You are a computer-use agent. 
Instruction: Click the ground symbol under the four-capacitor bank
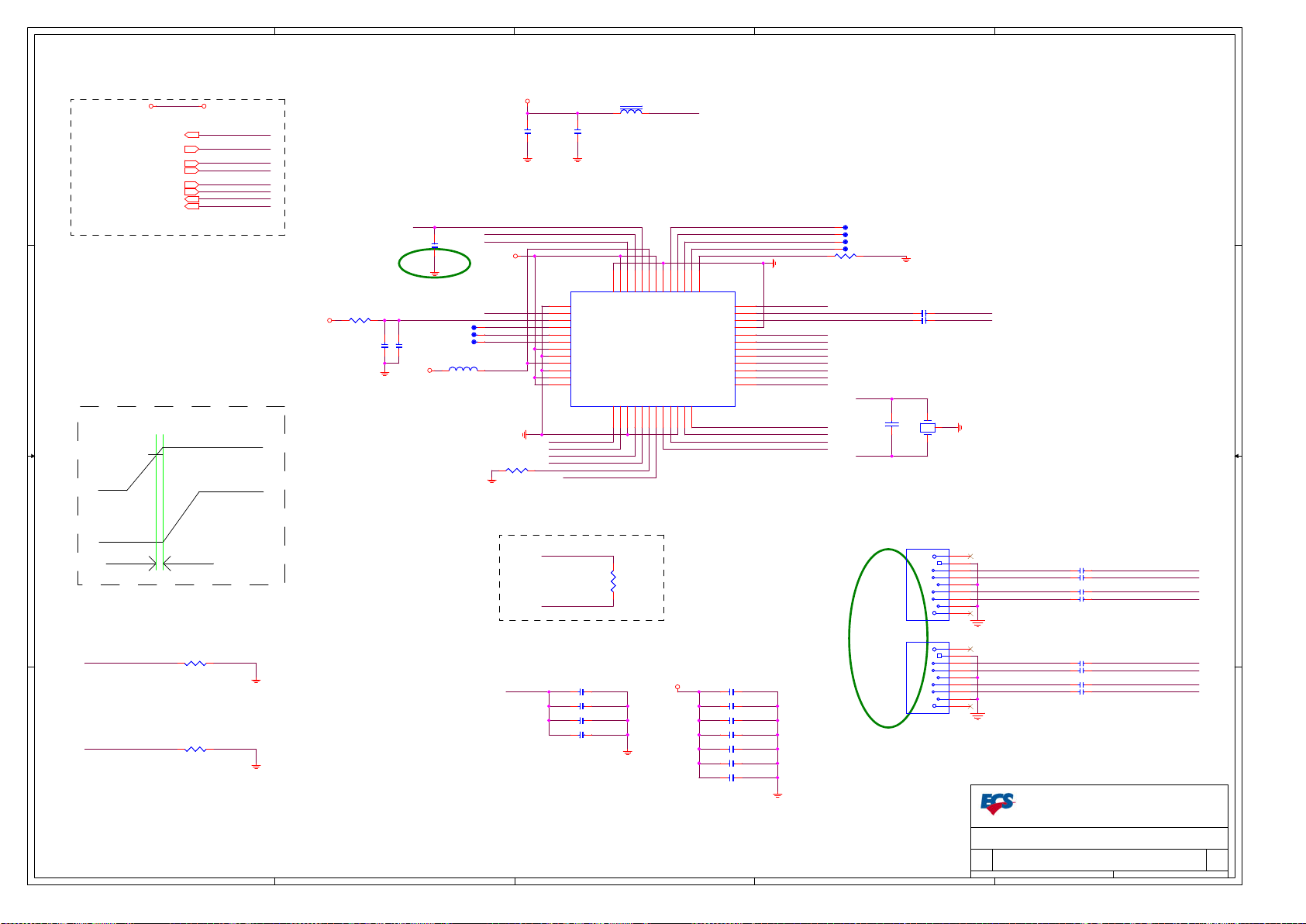click(x=628, y=753)
